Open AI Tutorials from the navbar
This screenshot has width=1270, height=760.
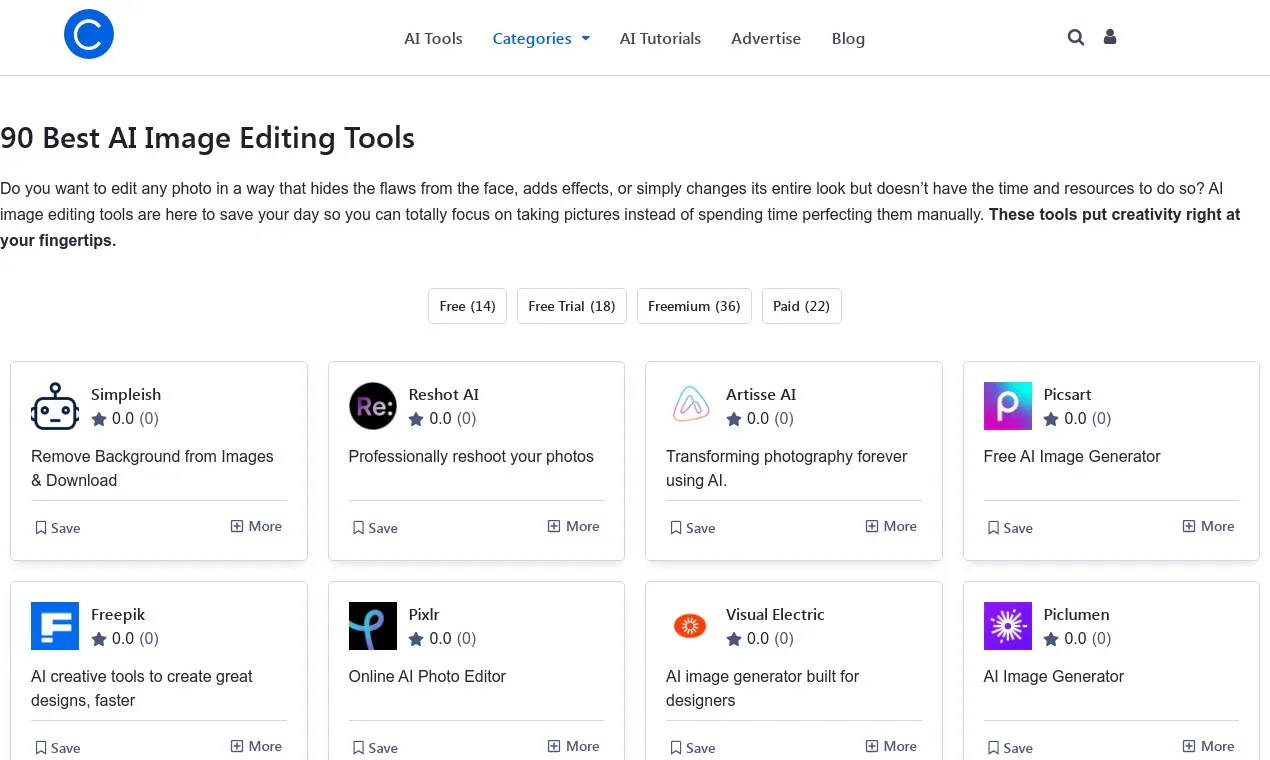(660, 39)
